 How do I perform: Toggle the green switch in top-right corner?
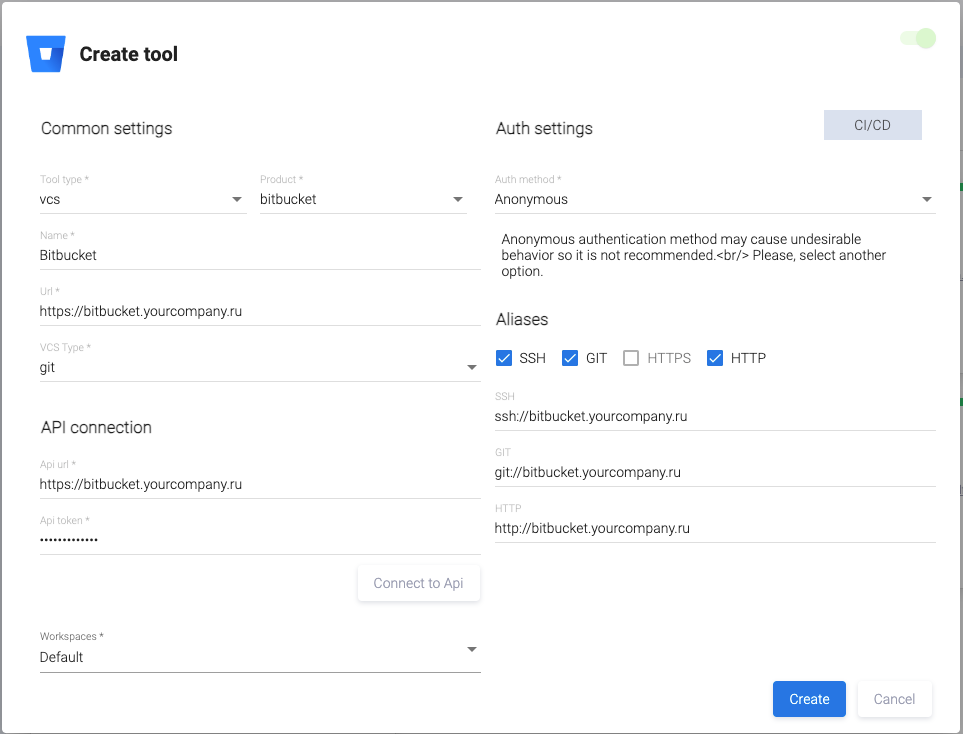click(918, 39)
